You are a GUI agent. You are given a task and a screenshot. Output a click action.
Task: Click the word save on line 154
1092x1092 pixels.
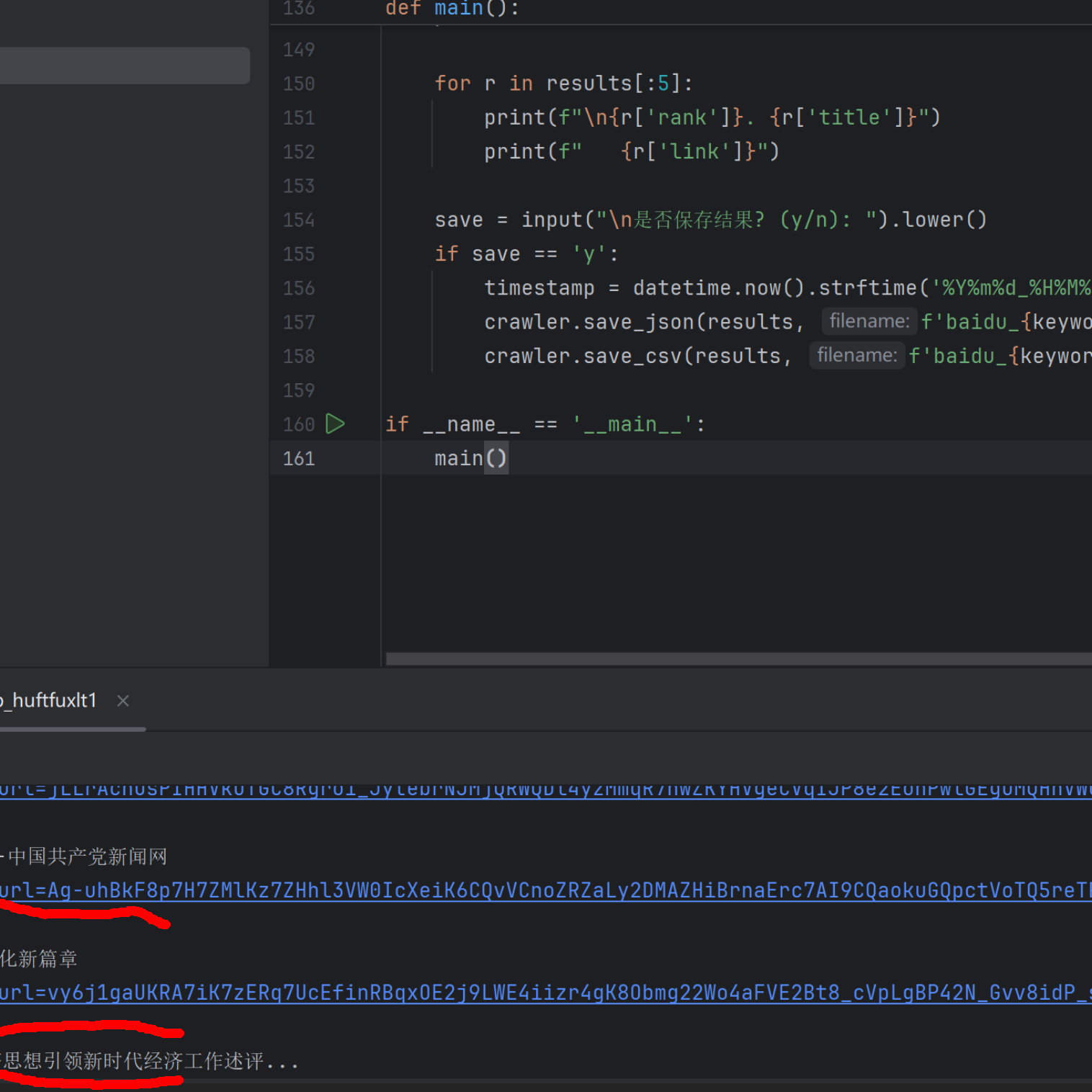(x=459, y=220)
